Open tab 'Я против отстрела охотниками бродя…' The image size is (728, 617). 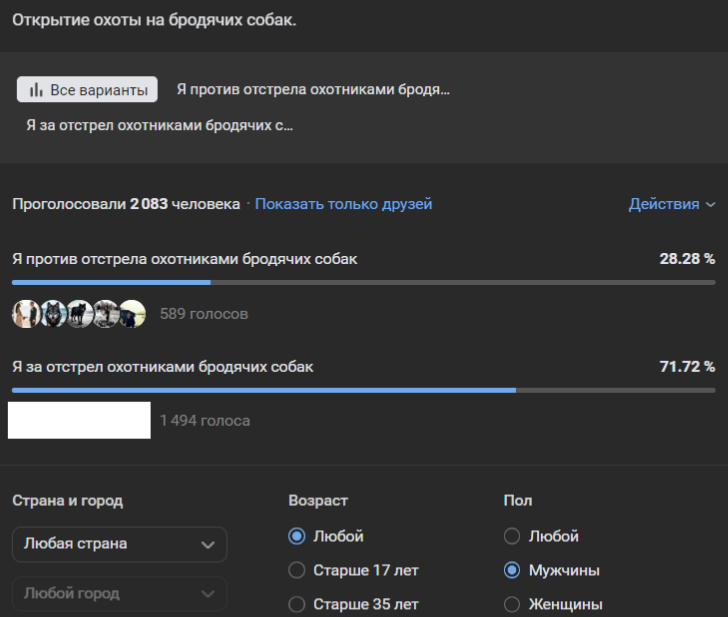click(313, 89)
